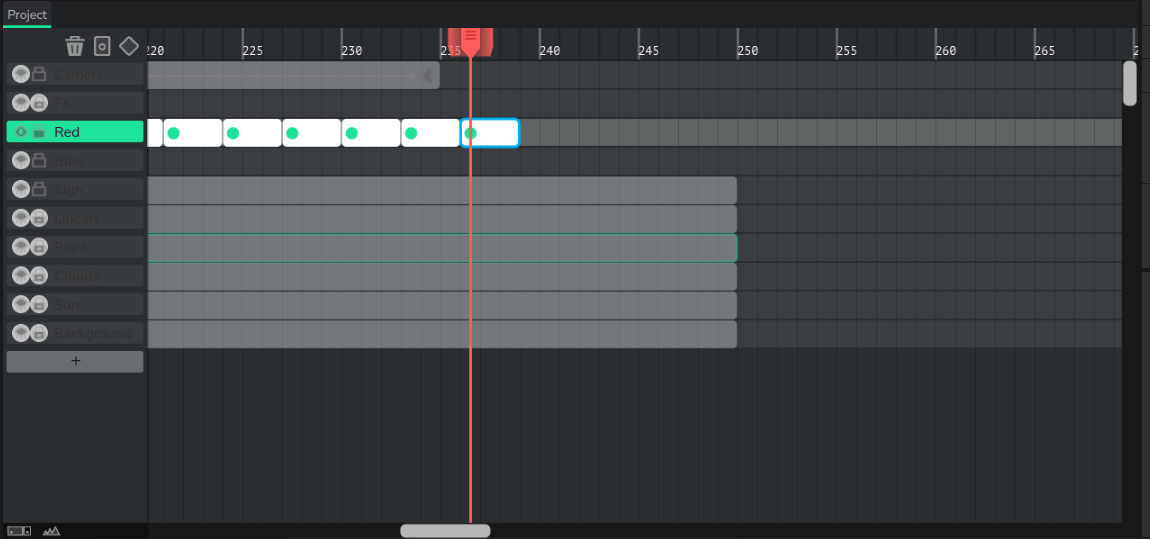The width and height of the screenshot is (1150, 539).
Task: Click the red playhead marker handle
Action: pyautogui.click(x=470, y=40)
